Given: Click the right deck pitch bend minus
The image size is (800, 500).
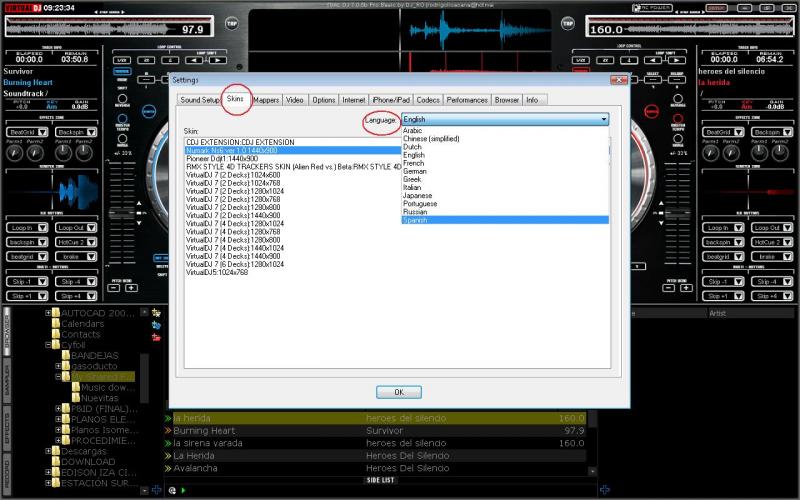Looking at the screenshot, I should click(x=668, y=288).
